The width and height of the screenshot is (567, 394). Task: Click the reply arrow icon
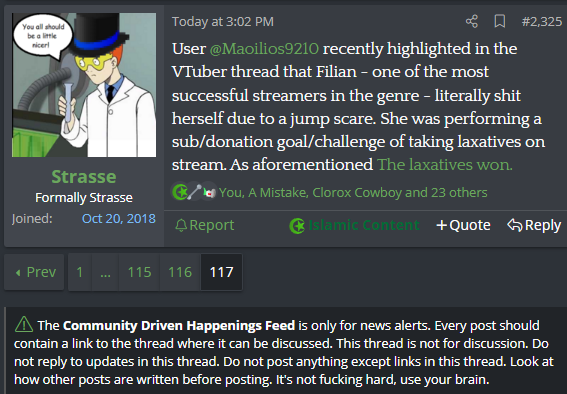coord(515,225)
